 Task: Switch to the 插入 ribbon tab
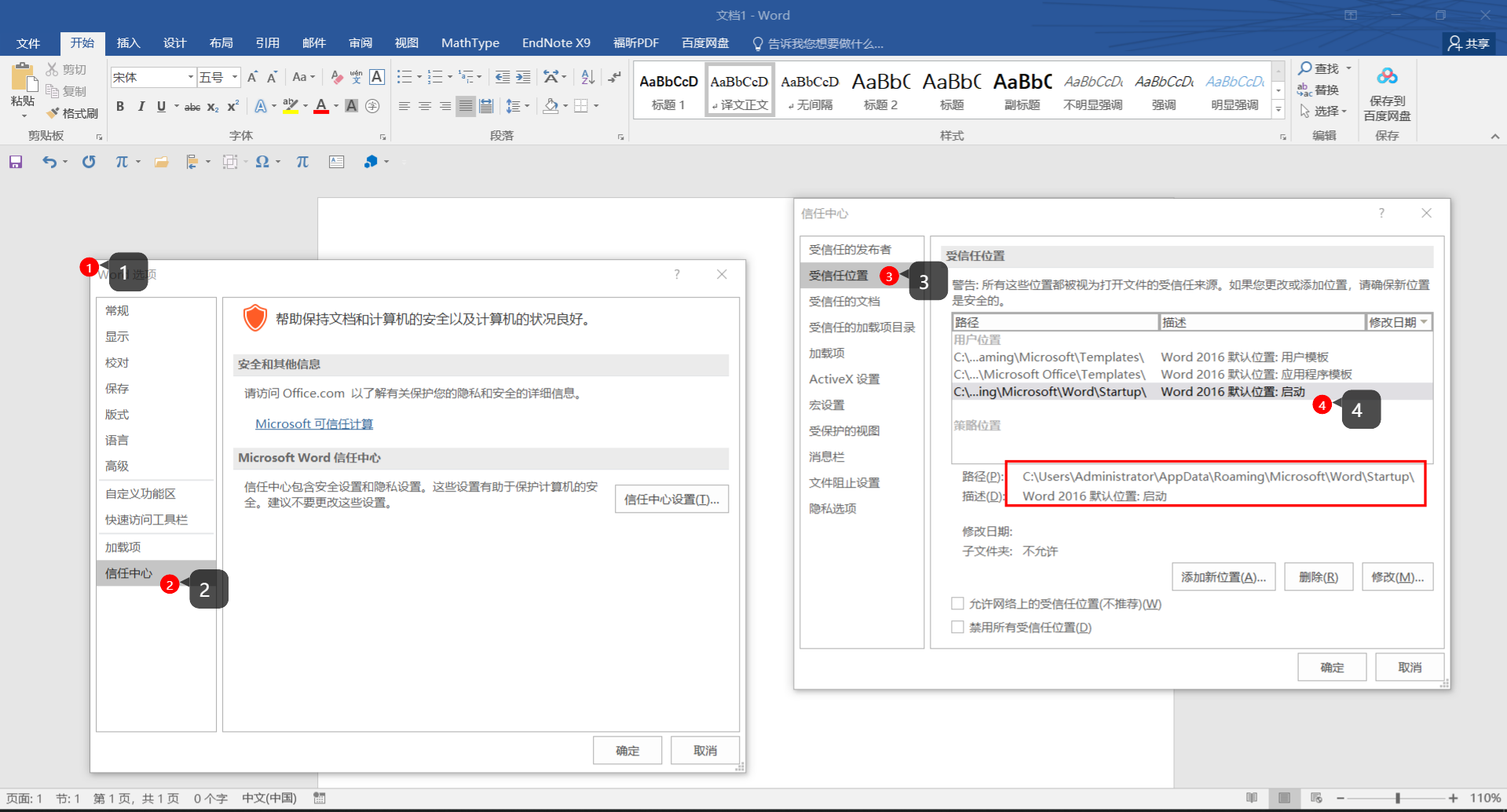click(x=129, y=43)
